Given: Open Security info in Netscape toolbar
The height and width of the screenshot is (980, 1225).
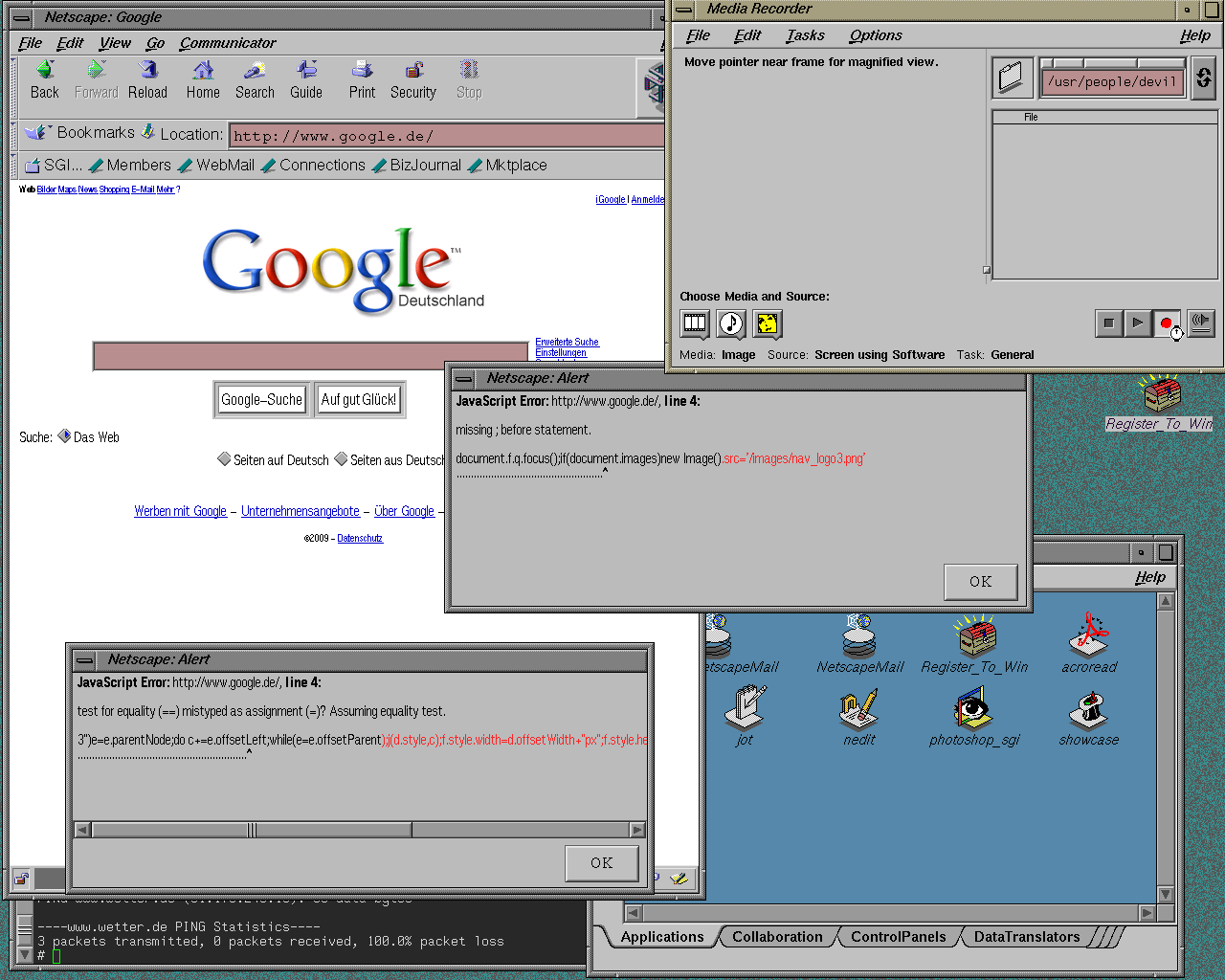Looking at the screenshot, I should [x=413, y=80].
